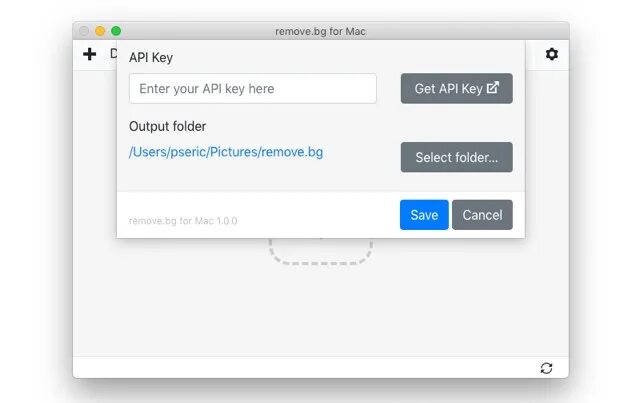Click the refresh arrows icon in status bar

pos(546,368)
